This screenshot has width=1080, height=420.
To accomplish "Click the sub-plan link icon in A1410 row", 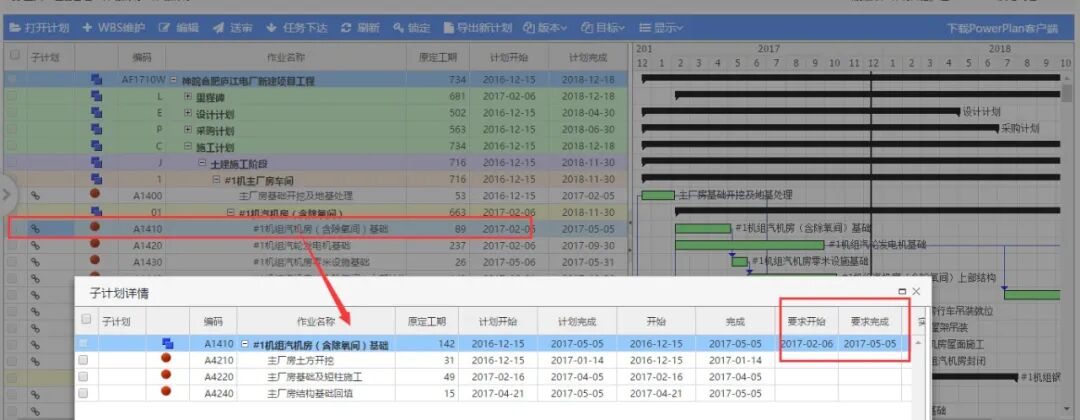I will 36,229.
